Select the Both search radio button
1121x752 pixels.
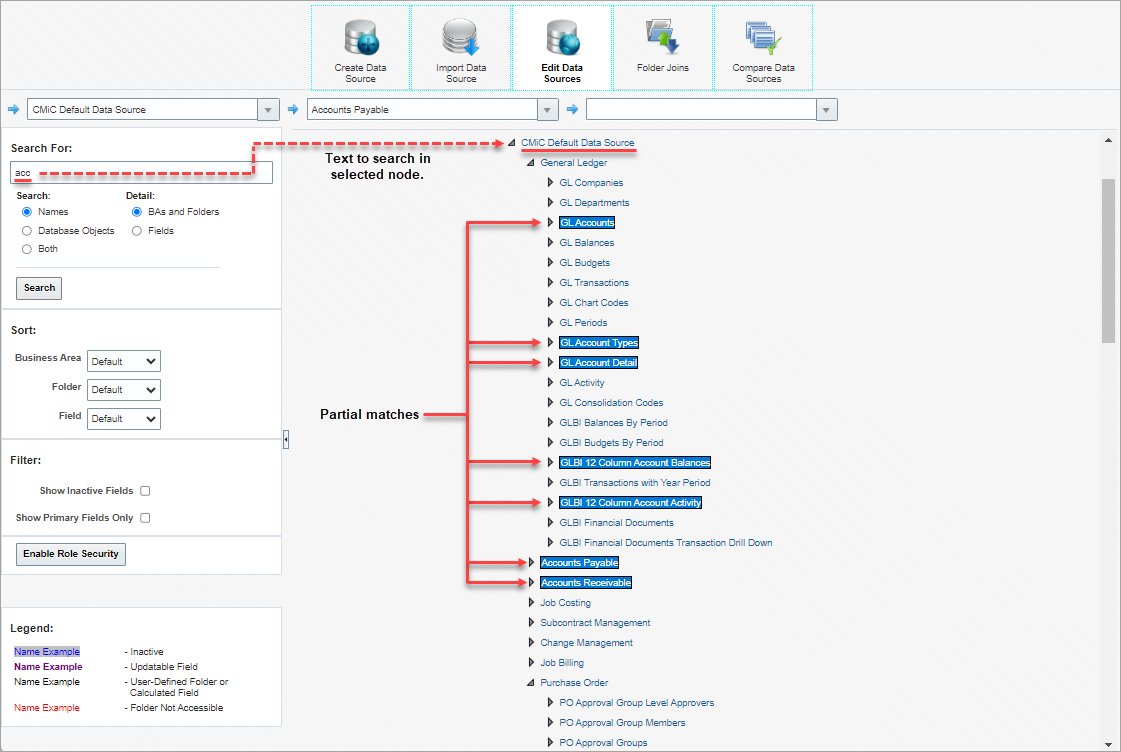tap(26, 249)
